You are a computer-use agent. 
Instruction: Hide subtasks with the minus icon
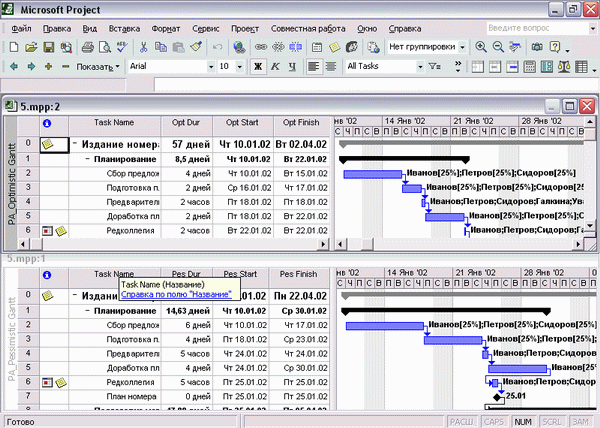point(66,67)
